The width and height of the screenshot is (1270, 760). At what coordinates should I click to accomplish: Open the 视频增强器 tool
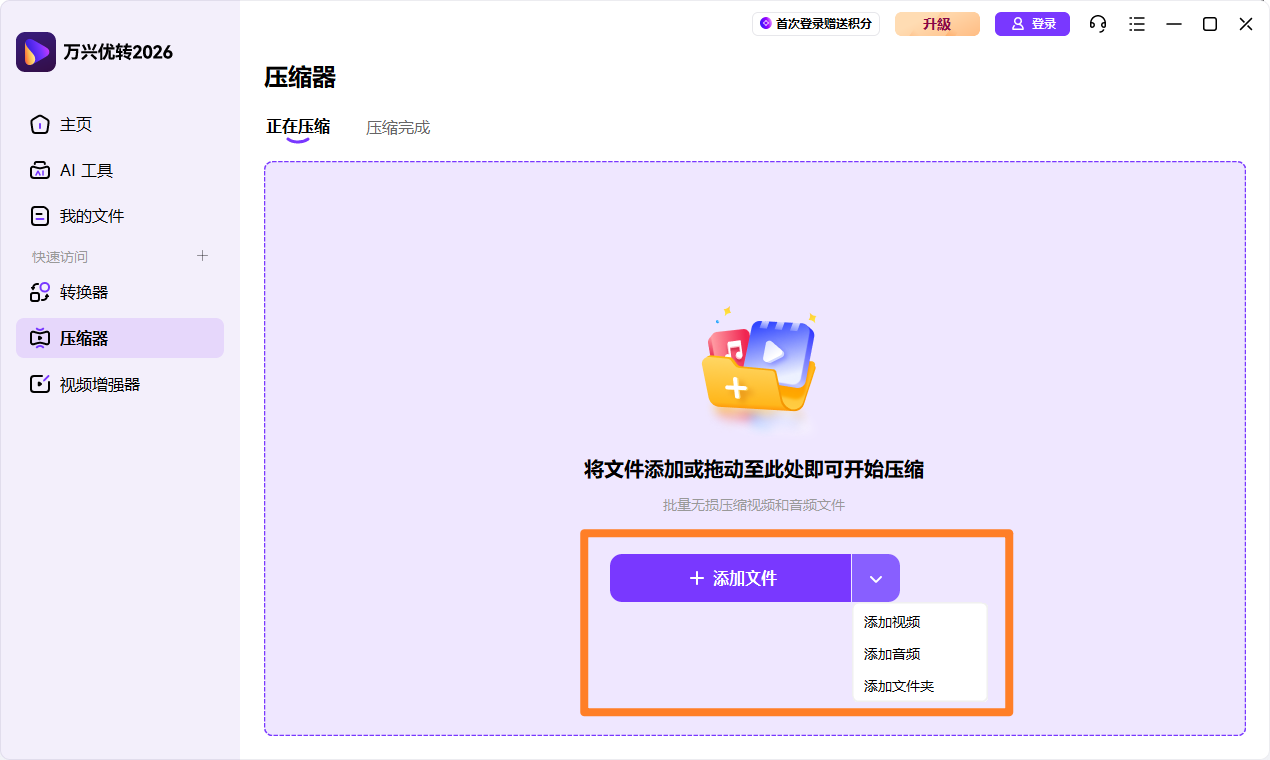click(99, 383)
